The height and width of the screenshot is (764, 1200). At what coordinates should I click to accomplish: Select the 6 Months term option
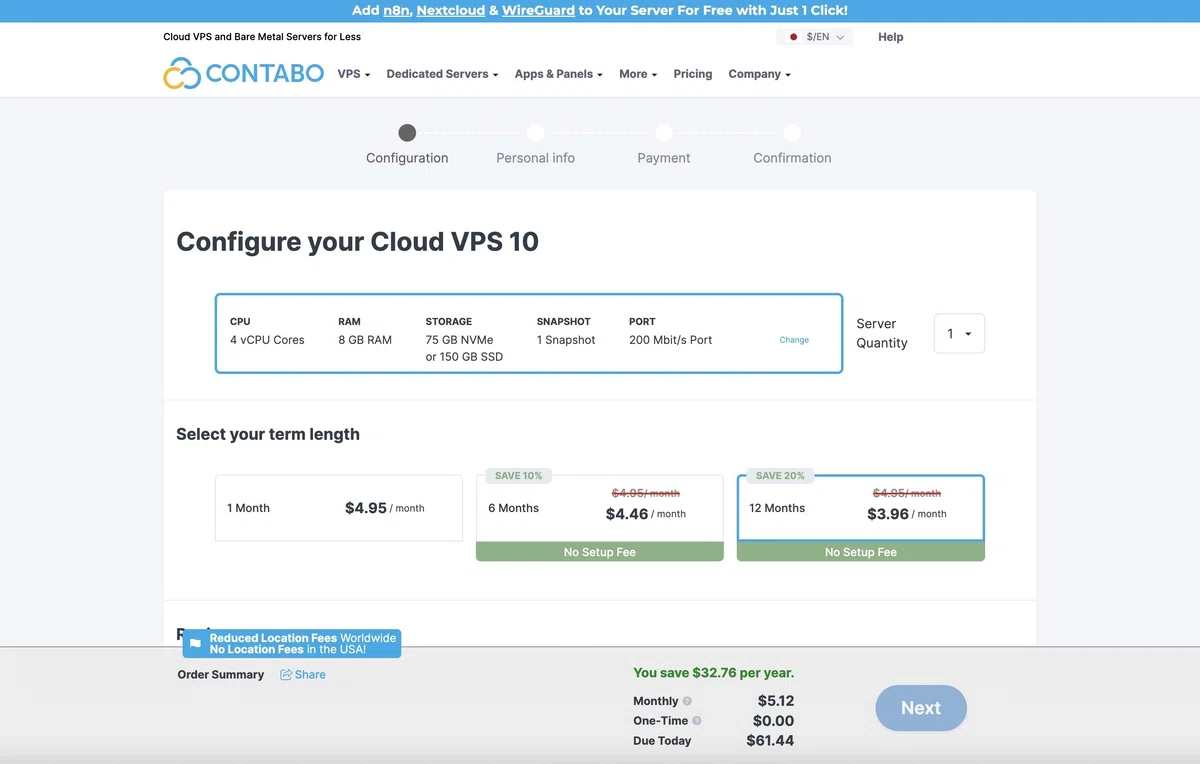(x=600, y=517)
